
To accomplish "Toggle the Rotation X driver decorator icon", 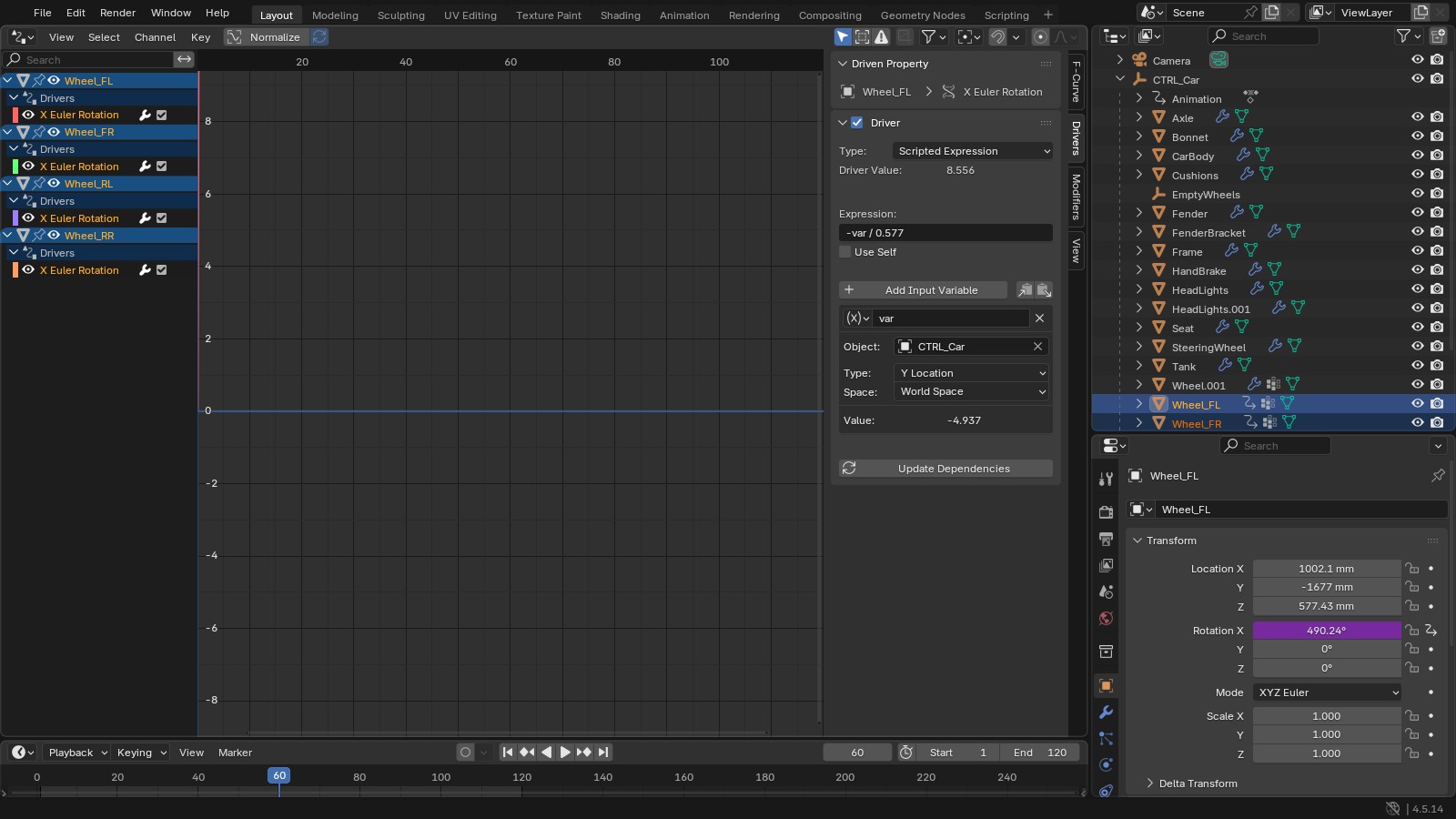I will point(1431,631).
